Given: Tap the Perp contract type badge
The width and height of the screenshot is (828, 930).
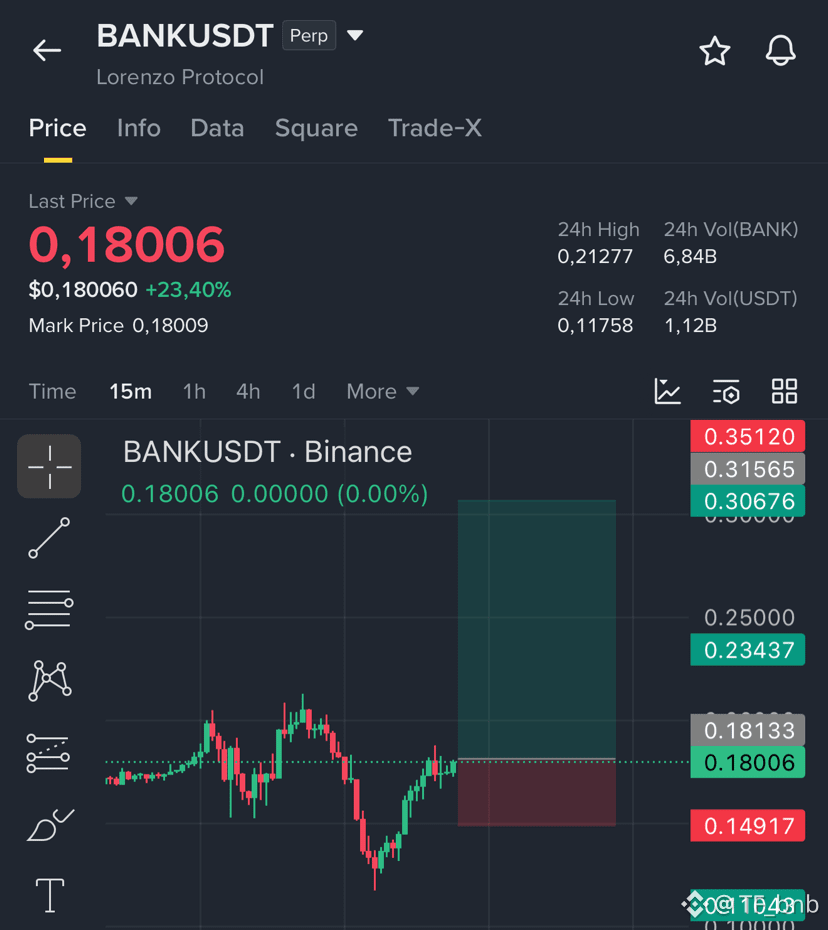Looking at the screenshot, I should click(x=309, y=36).
